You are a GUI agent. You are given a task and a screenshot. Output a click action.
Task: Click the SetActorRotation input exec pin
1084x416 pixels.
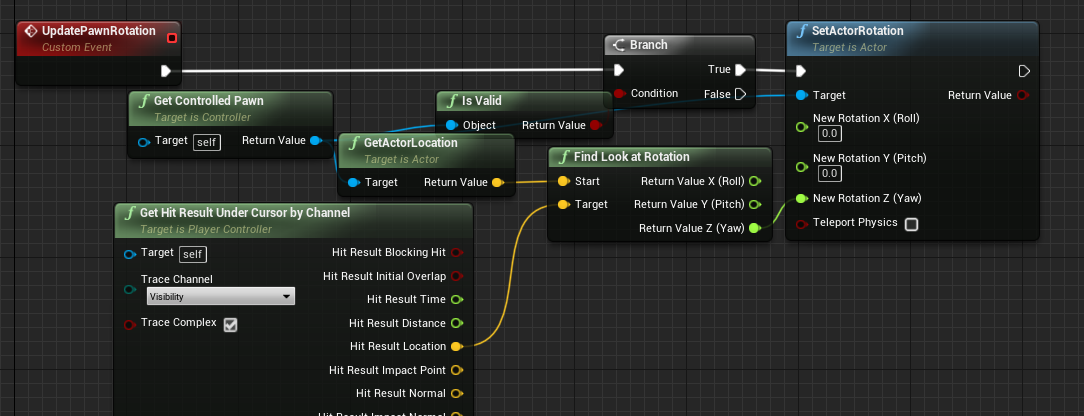[x=801, y=71]
